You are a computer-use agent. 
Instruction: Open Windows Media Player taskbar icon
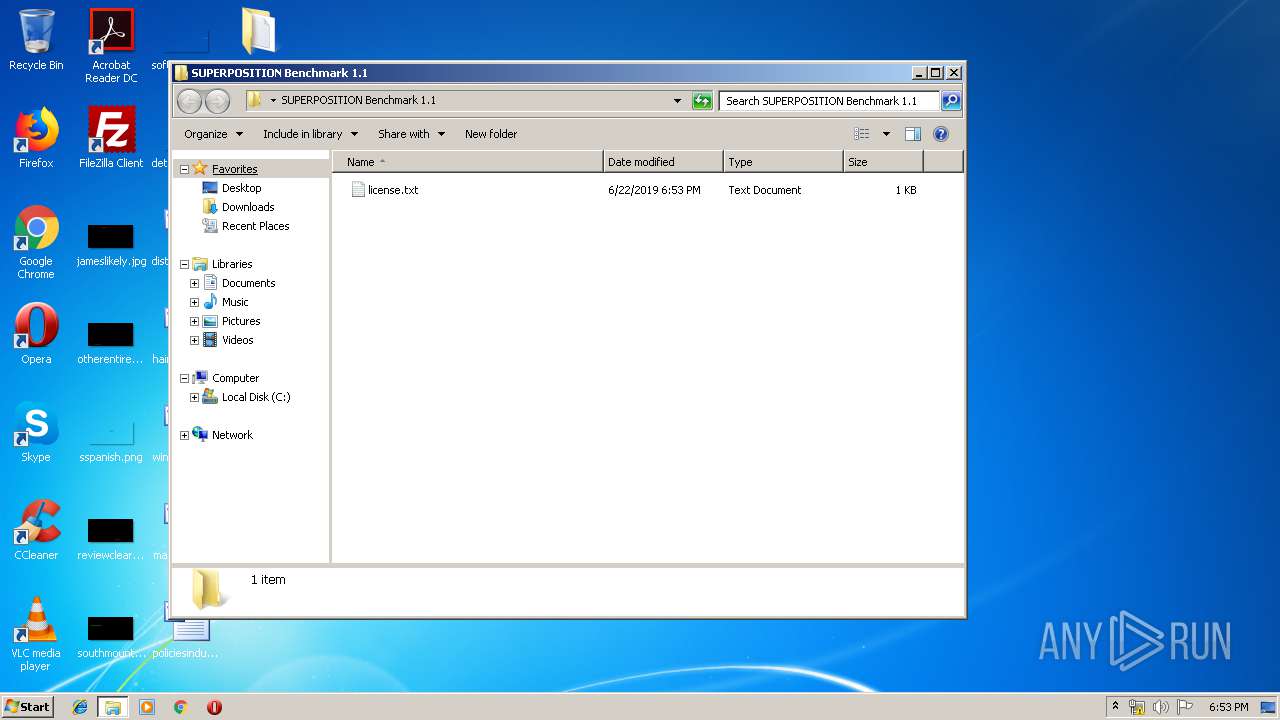pyautogui.click(x=147, y=707)
